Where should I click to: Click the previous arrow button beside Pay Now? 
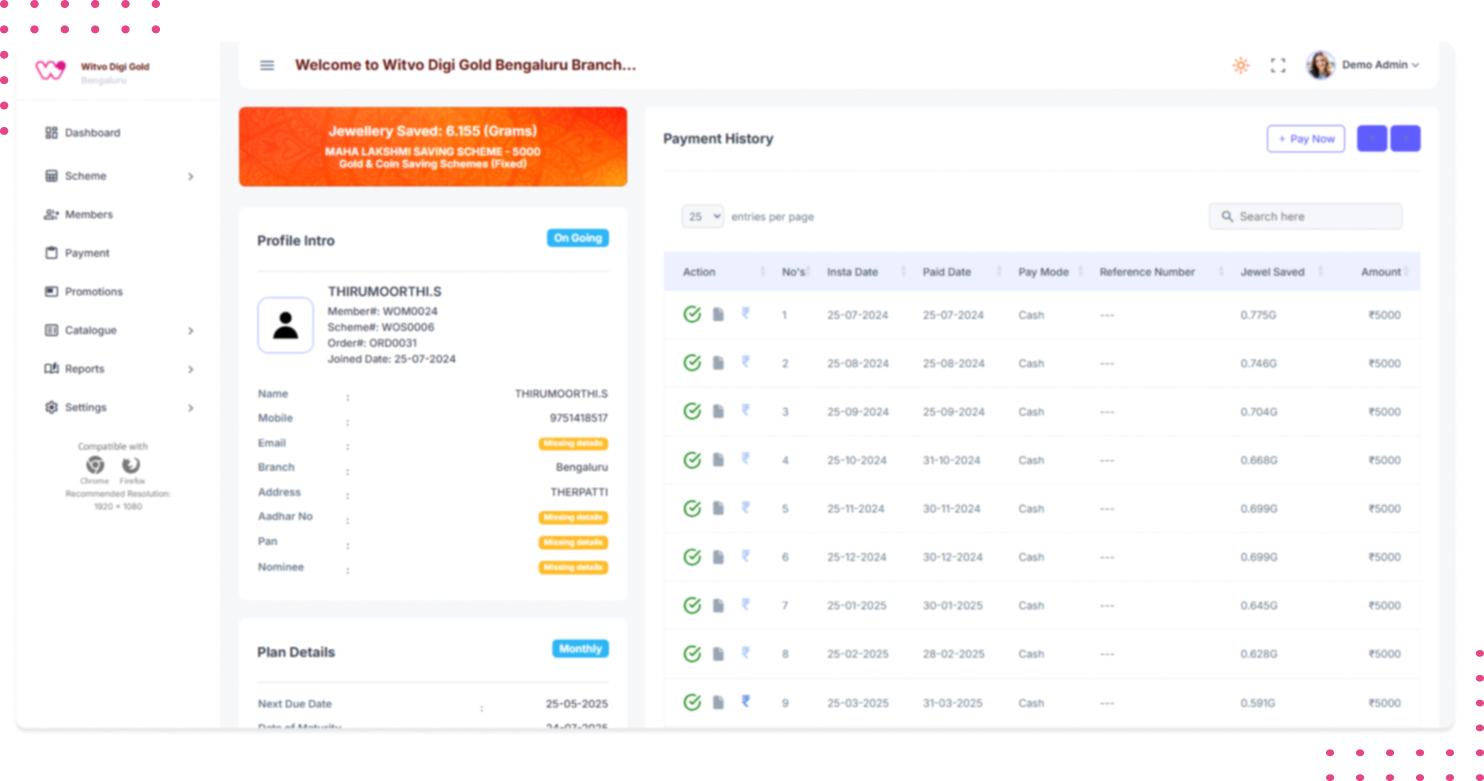tap(1371, 139)
